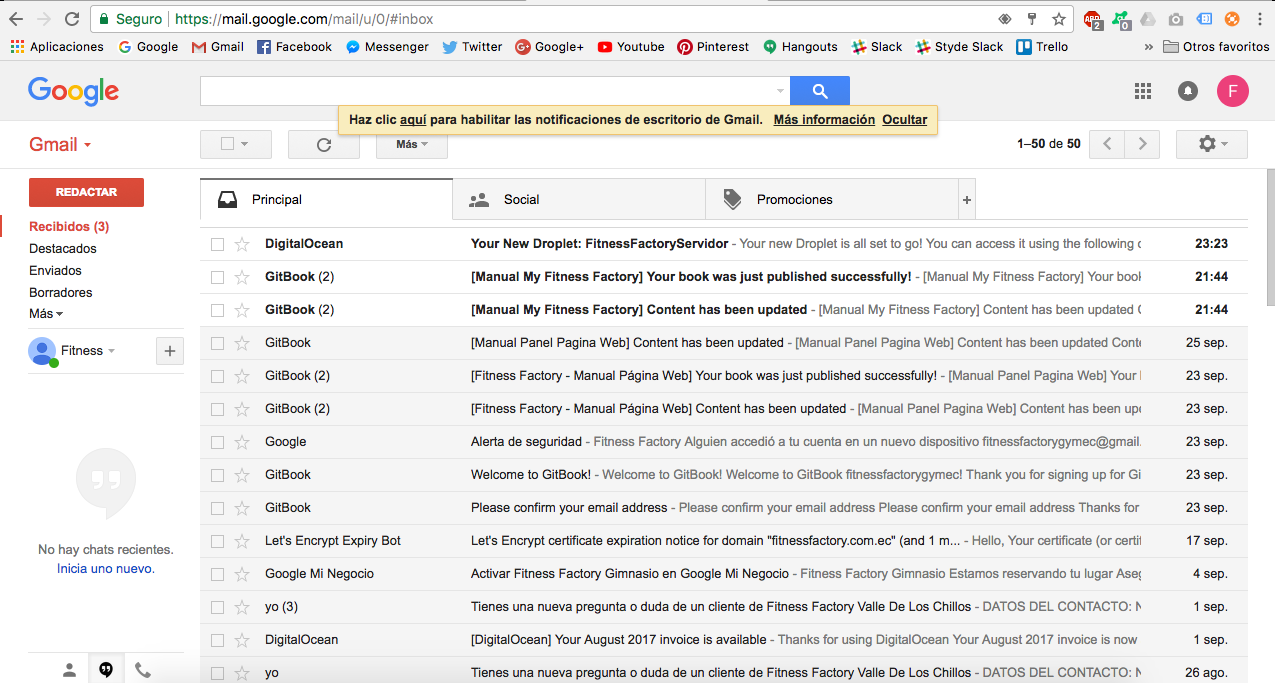The height and width of the screenshot is (683, 1275).
Task: Open the account avatar F
Action: pos(1233,91)
